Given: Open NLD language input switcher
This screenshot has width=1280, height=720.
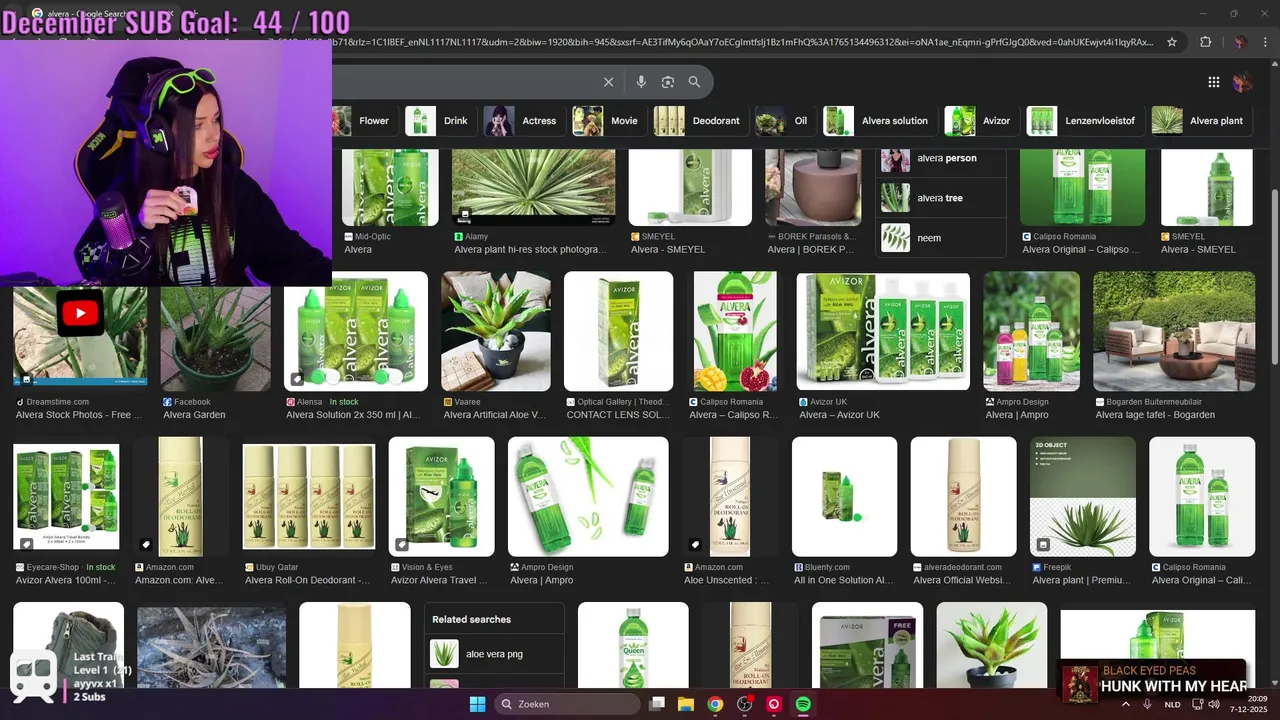Looking at the screenshot, I should [1172, 704].
